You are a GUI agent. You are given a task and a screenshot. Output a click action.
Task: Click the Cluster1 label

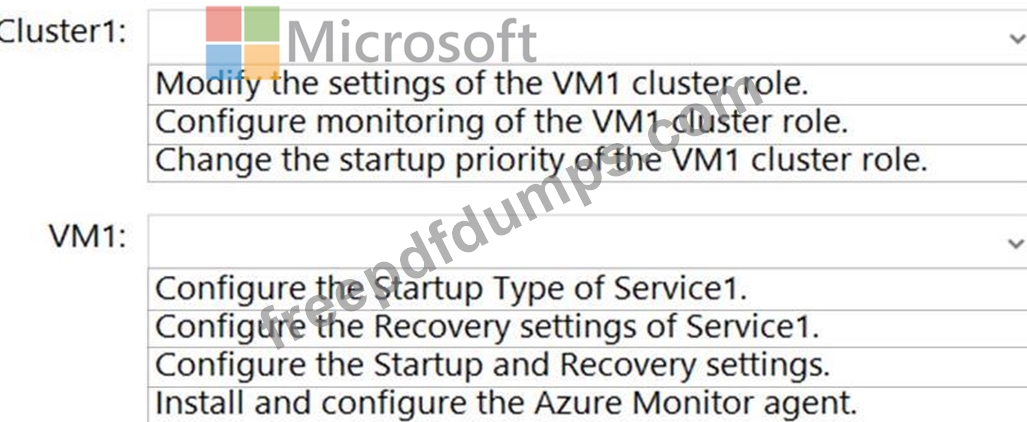tap(62, 30)
